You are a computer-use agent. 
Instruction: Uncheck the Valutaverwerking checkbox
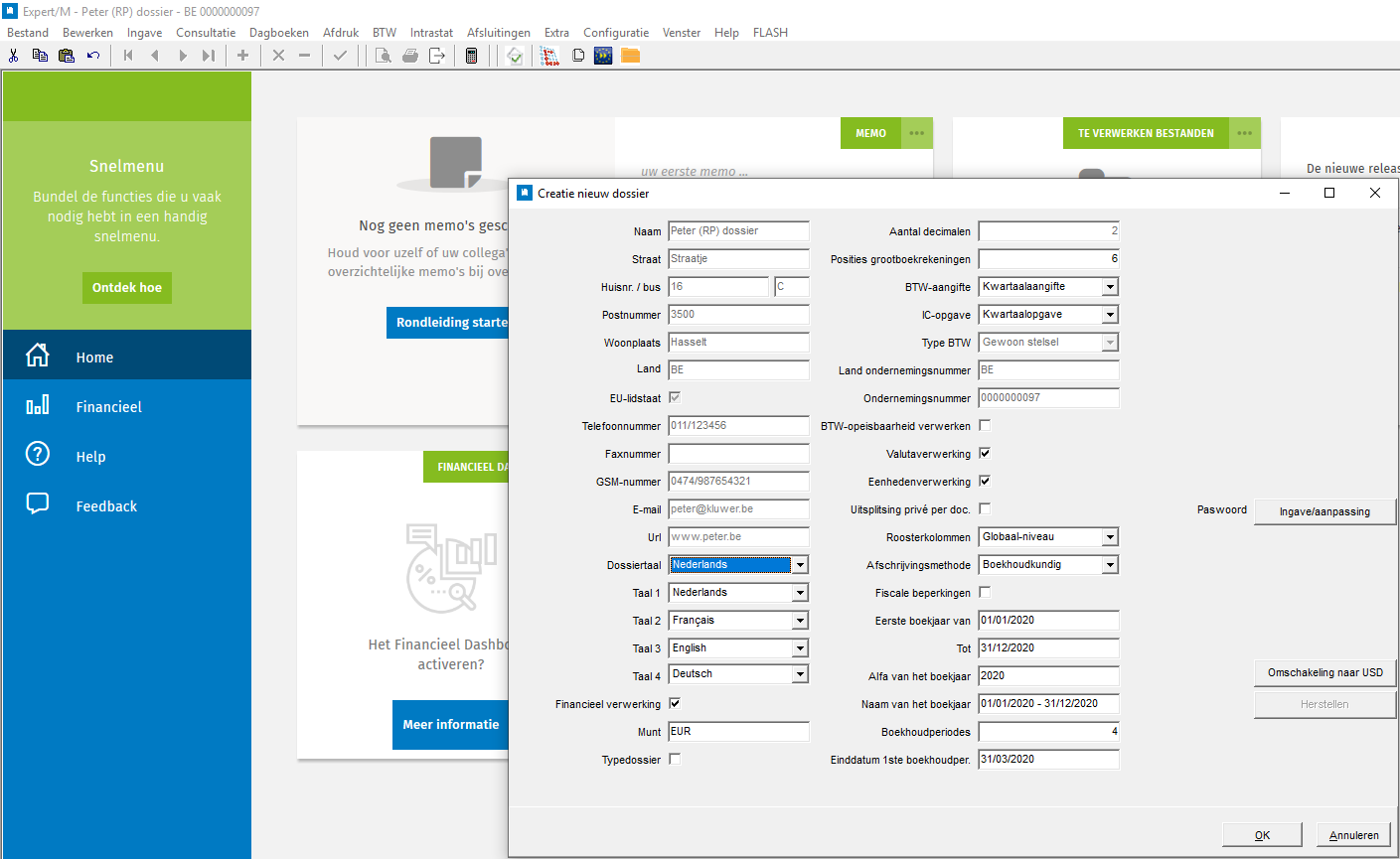(985, 453)
